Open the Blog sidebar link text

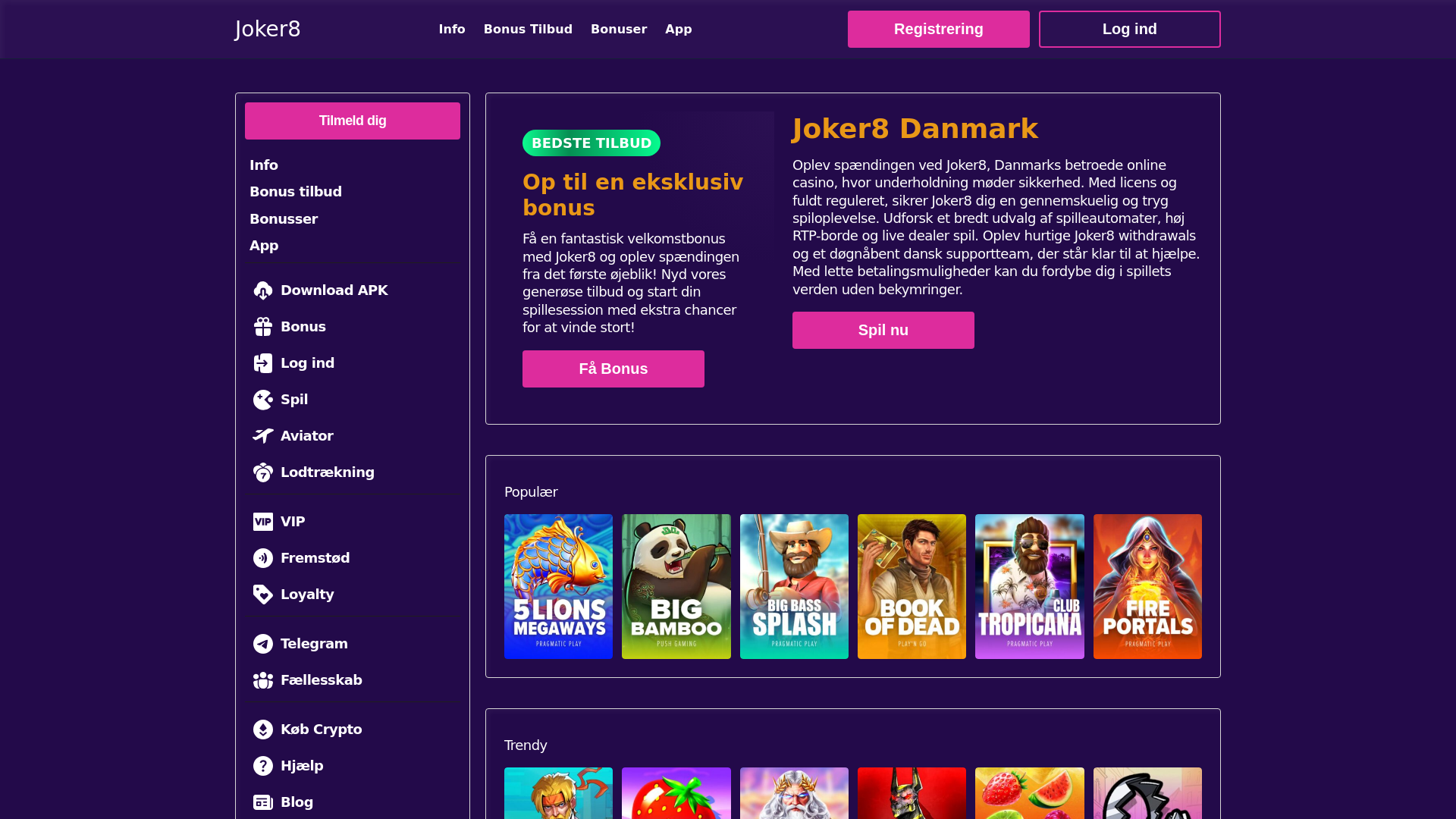[x=297, y=802]
